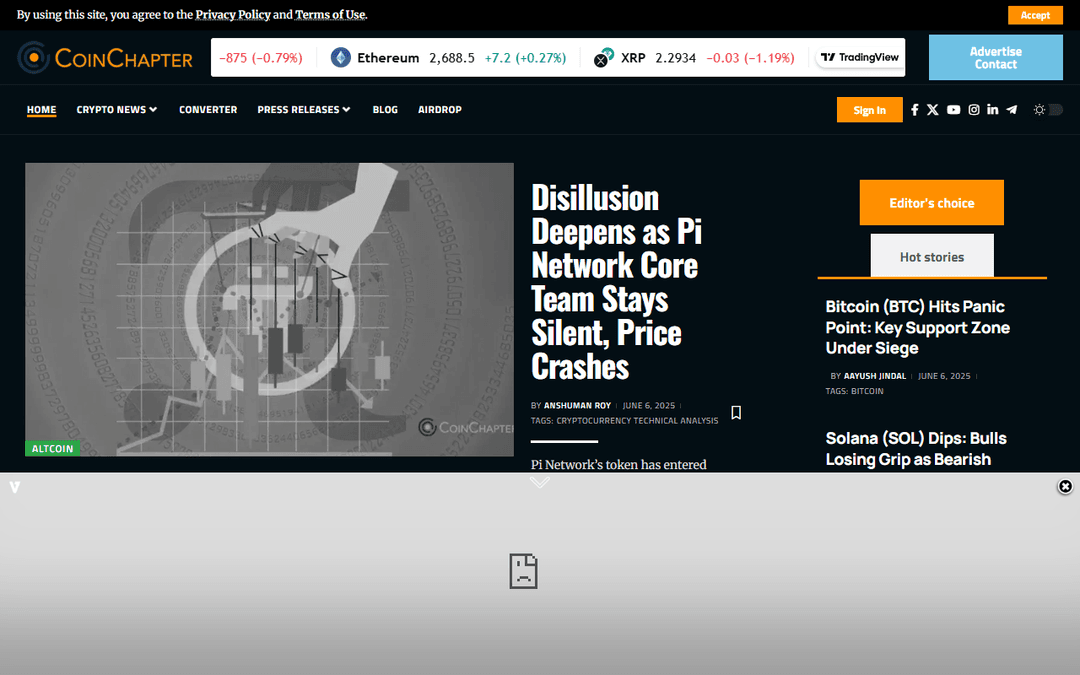Viewport: 1080px width, 675px height.
Task: Click the ad provider logo on bottom banner
Action: 14,487
